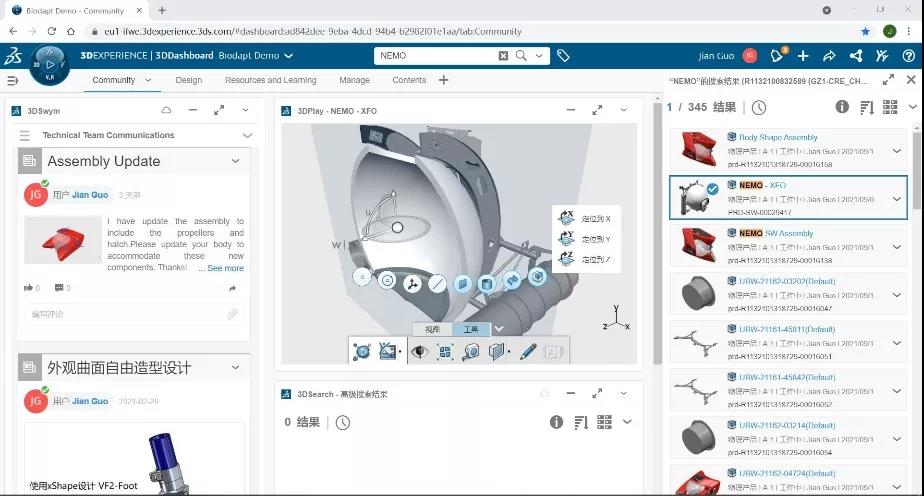Select the pencil annotation tool in 3DPlay
Viewport: 924px width, 496px height.
[529, 352]
